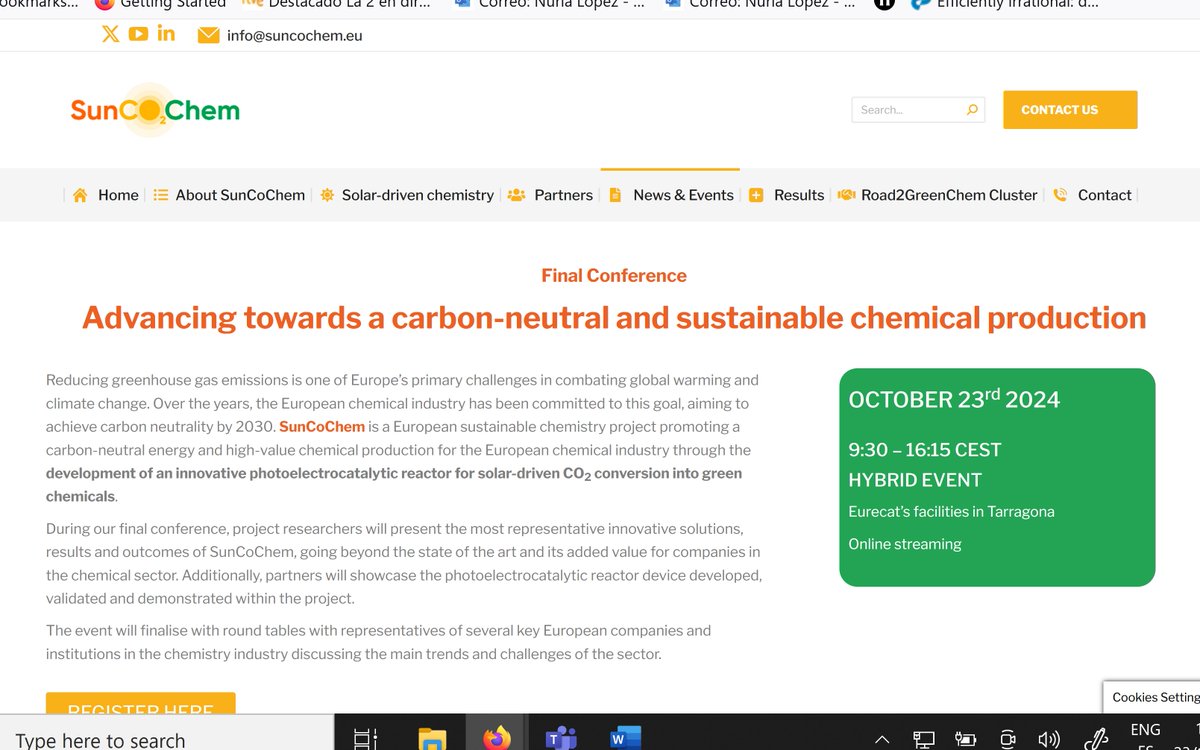Expand the system tray hidden icons chevron
Image resolution: width=1200 pixels, height=750 pixels.
tap(882, 741)
